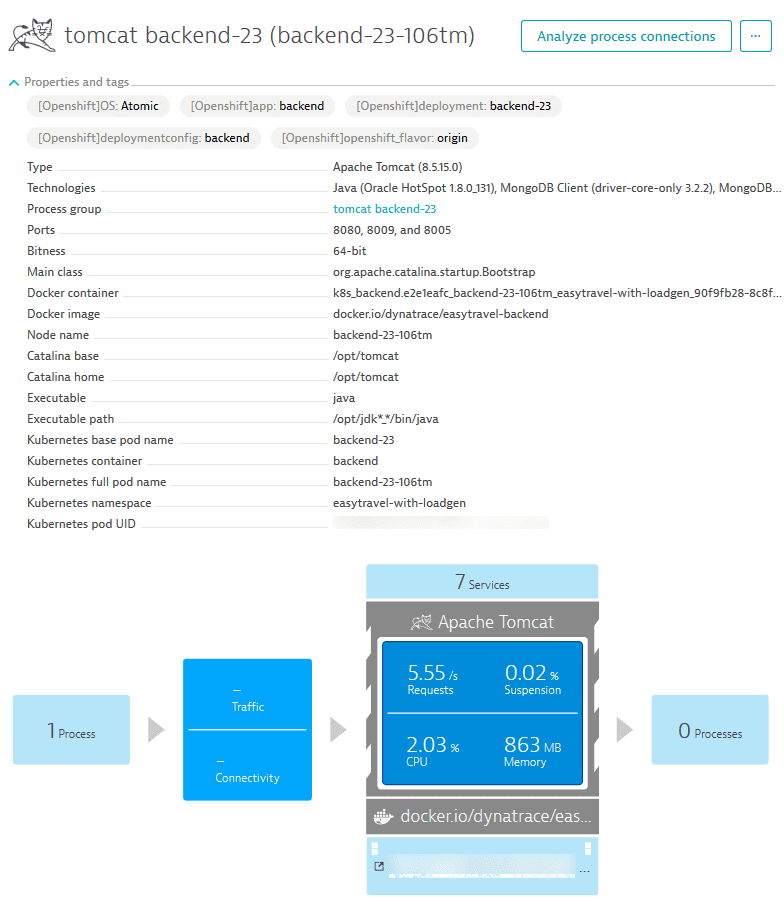Screen dimensions: 784x897
Task: Select the [Openshift]app: backend tag
Action: 258,106
